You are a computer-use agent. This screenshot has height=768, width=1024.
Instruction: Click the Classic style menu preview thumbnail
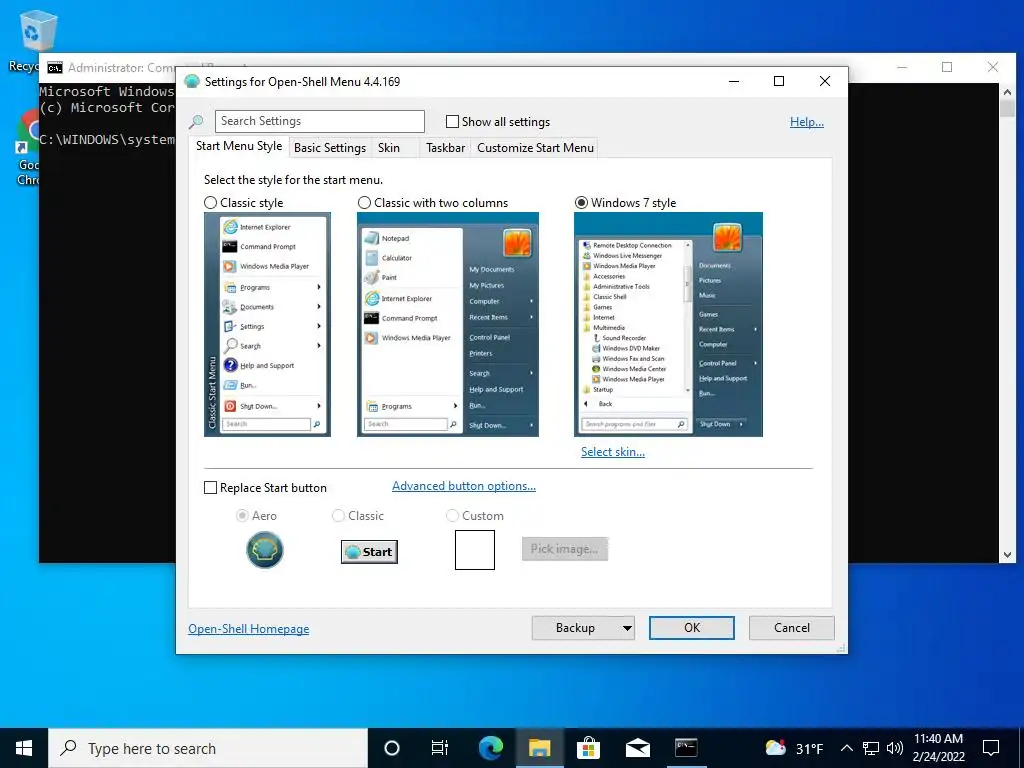267,325
